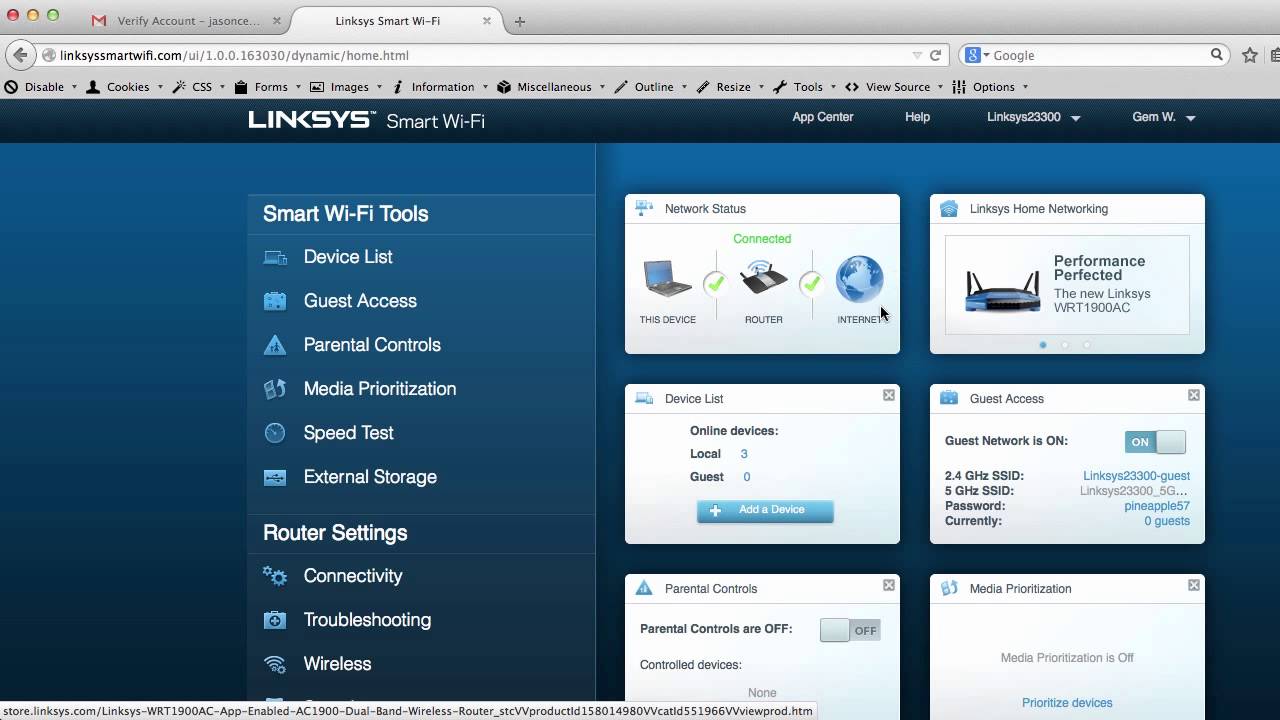Open Device List tool icon in sidebar
The width and height of the screenshot is (1280, 720).
coord(275,257)
